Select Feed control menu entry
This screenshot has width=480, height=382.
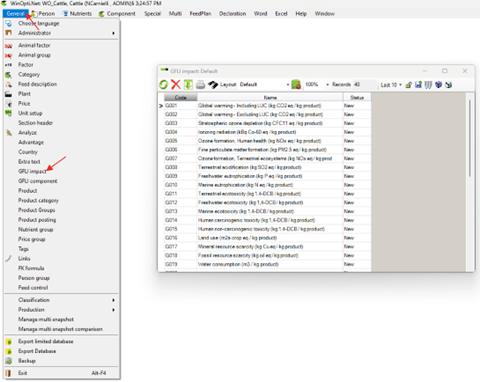[x=33, y=288]
